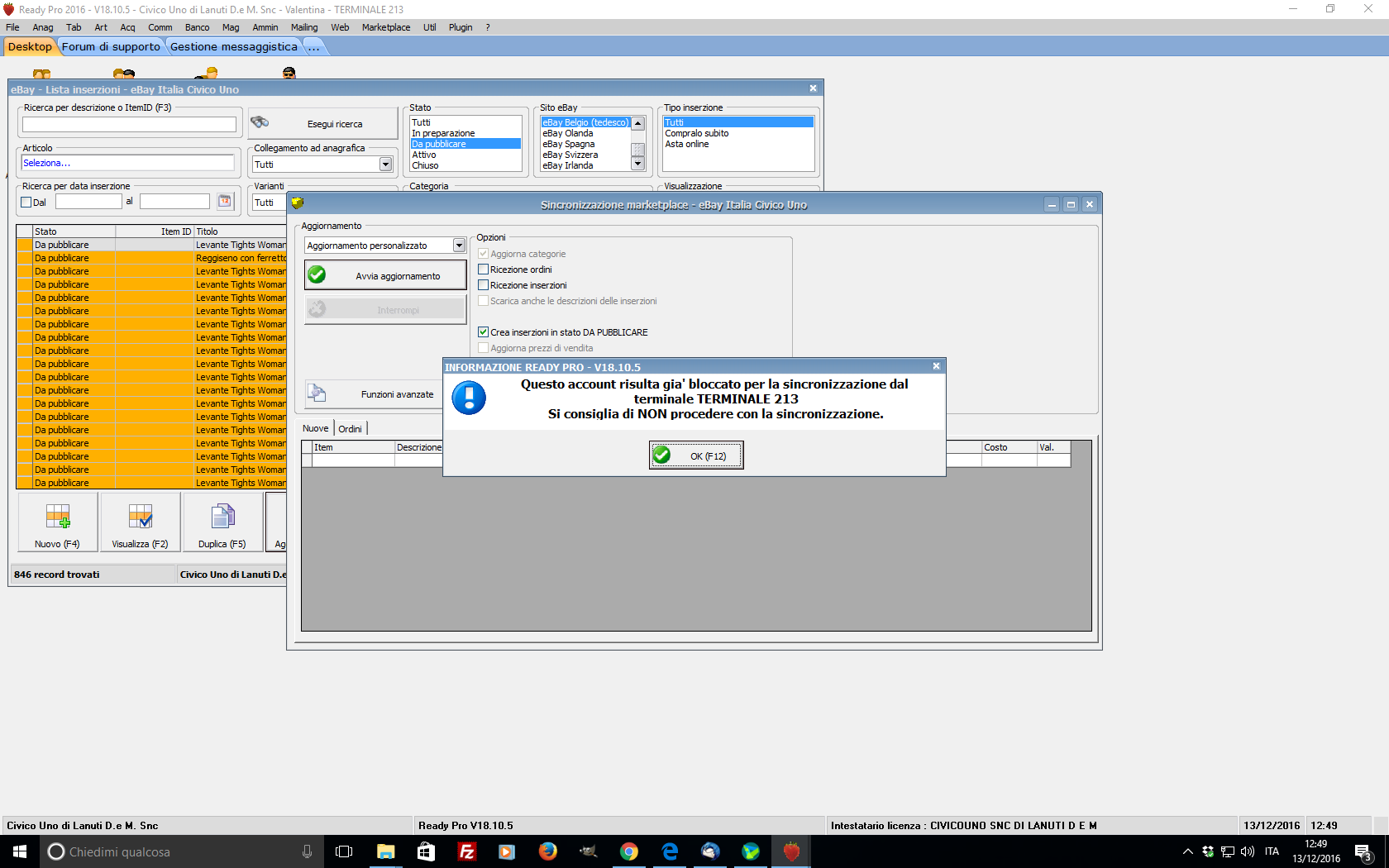Open the Anag menu
This screenshot has width=1389, height=868.
(43, 27)
